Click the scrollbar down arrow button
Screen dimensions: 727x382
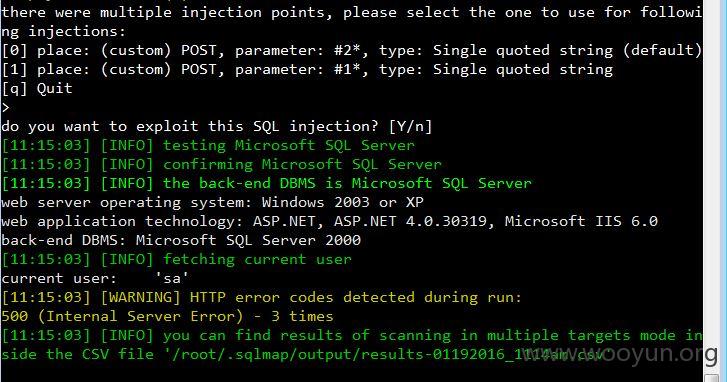tap(711, 377)
